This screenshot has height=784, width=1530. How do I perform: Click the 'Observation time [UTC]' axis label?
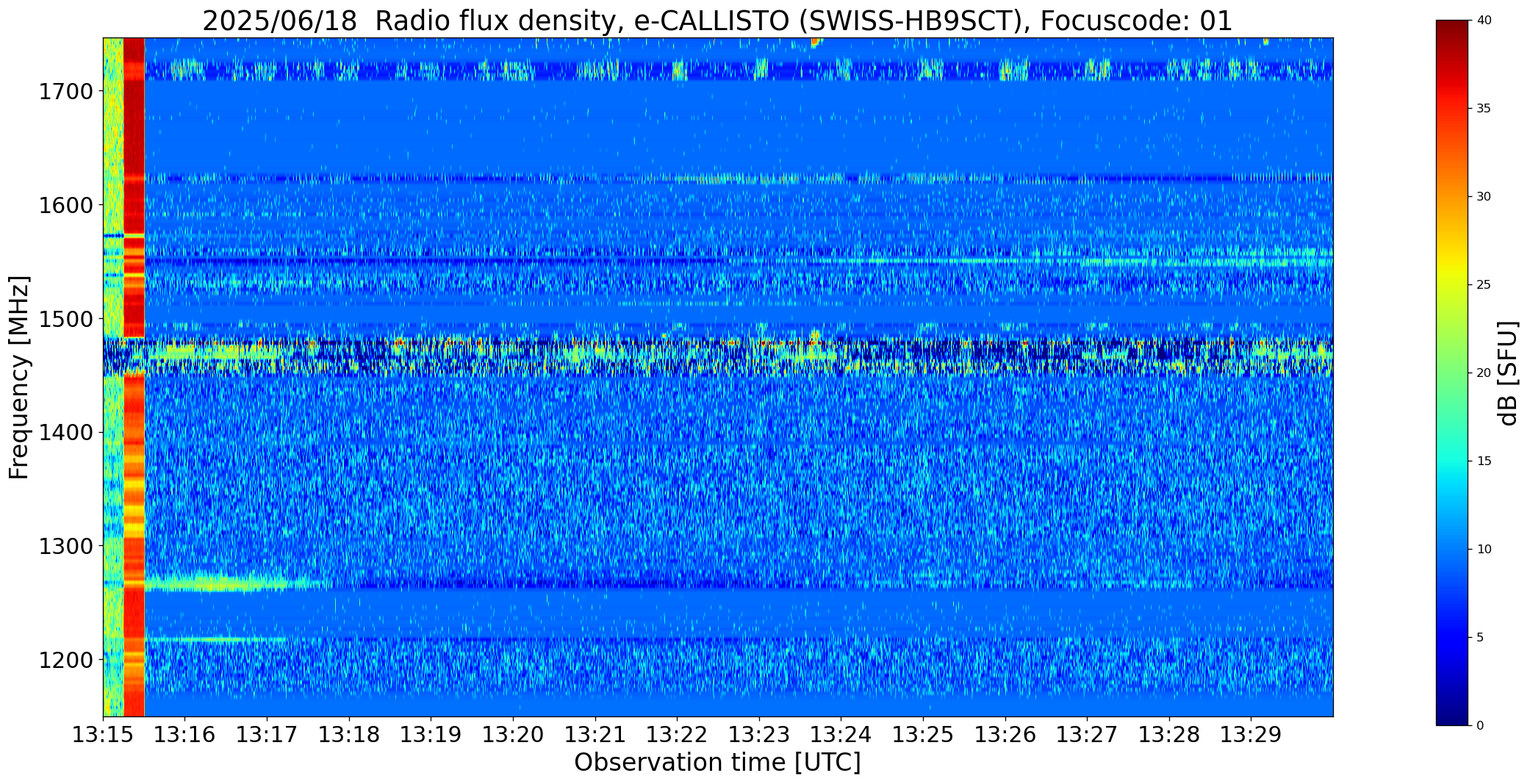point(717,763)
